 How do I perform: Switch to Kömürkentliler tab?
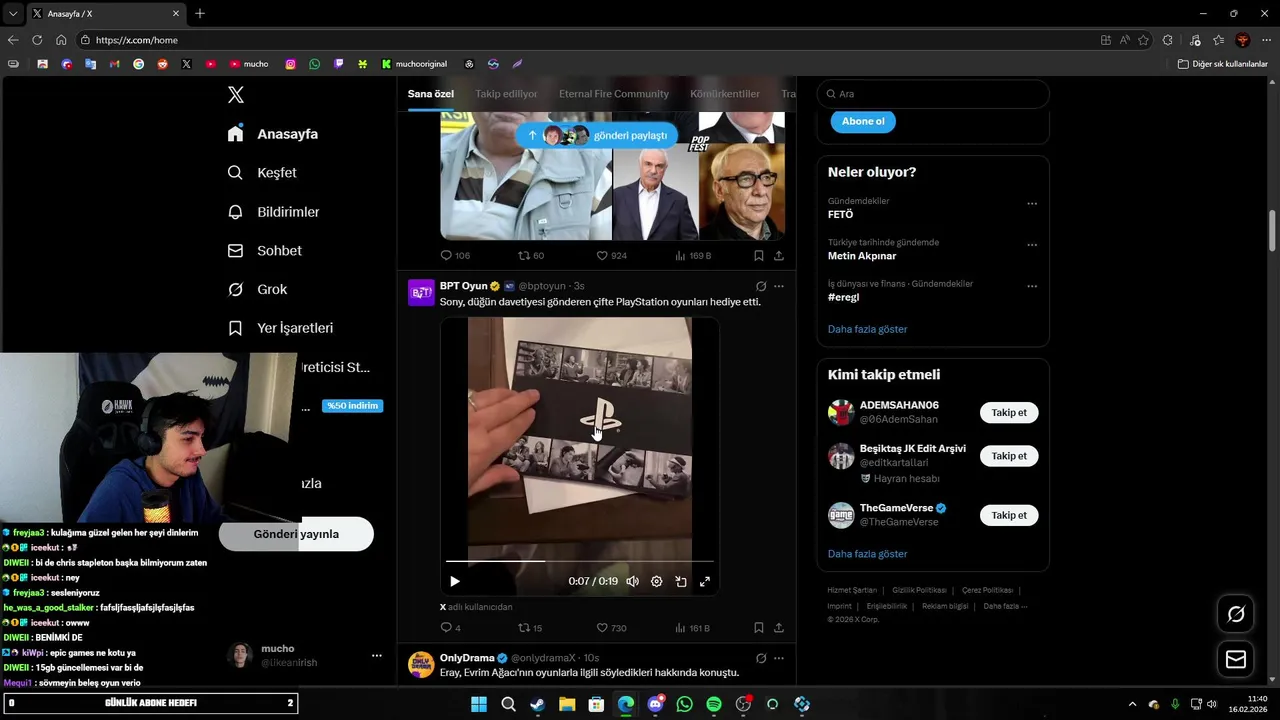point(725,94)
